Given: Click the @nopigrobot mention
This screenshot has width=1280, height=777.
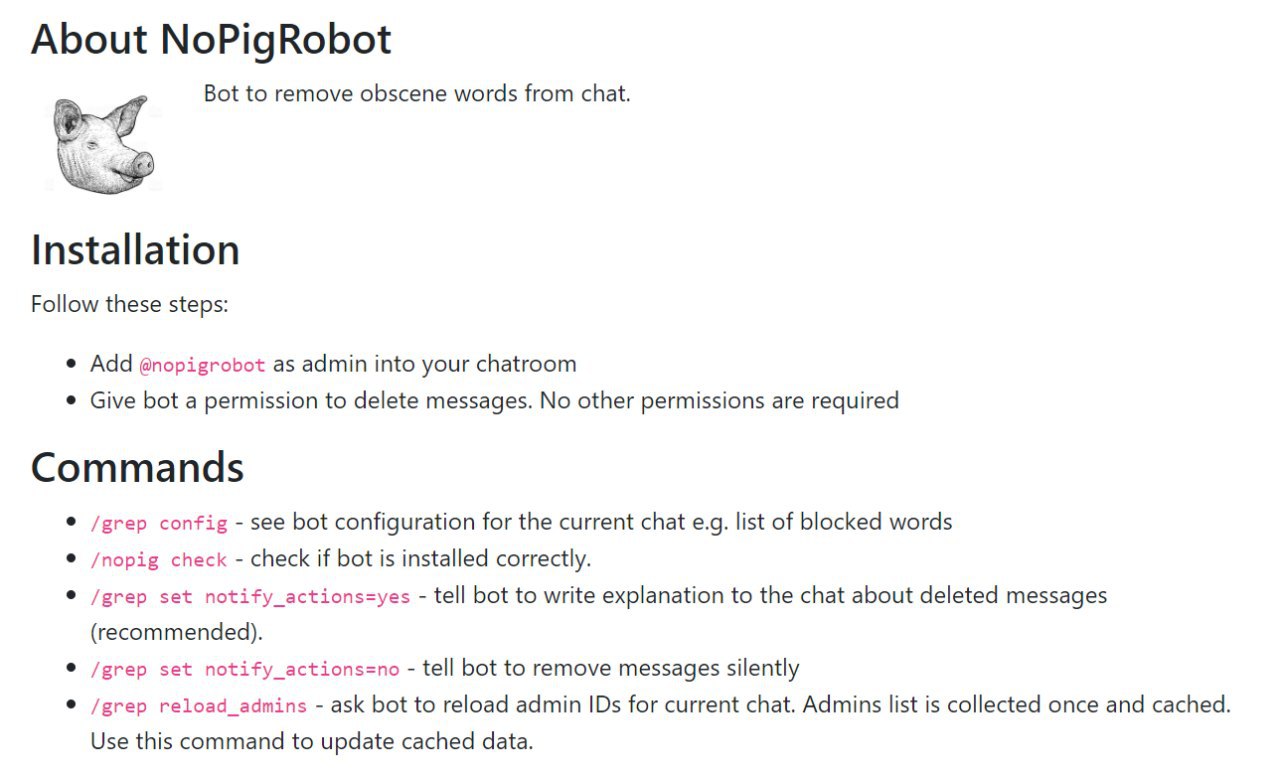Looking at the screenshot, I should [x=203, y=365].
